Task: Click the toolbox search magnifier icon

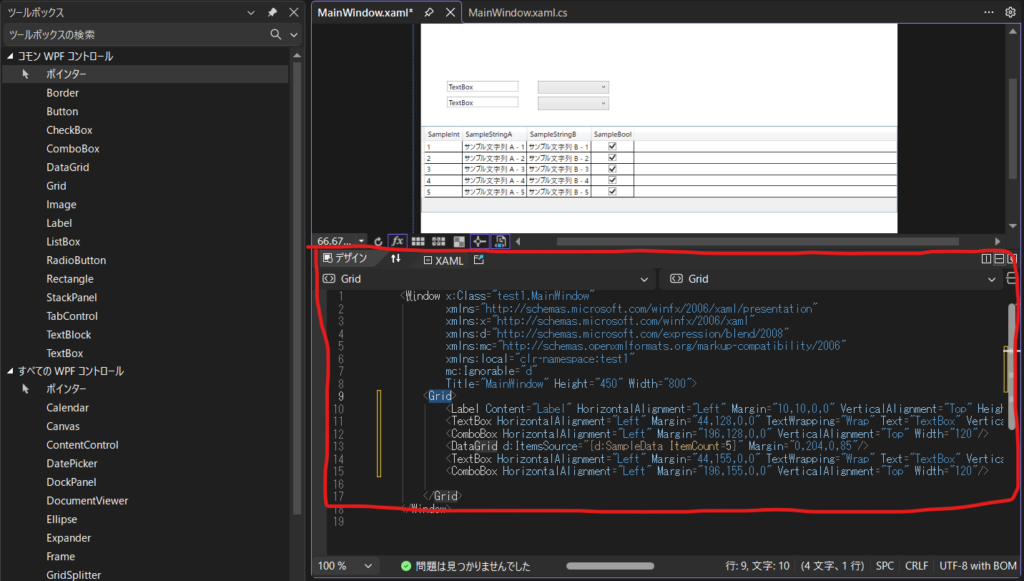Action: pyautogui.click(x=276, y=34)
